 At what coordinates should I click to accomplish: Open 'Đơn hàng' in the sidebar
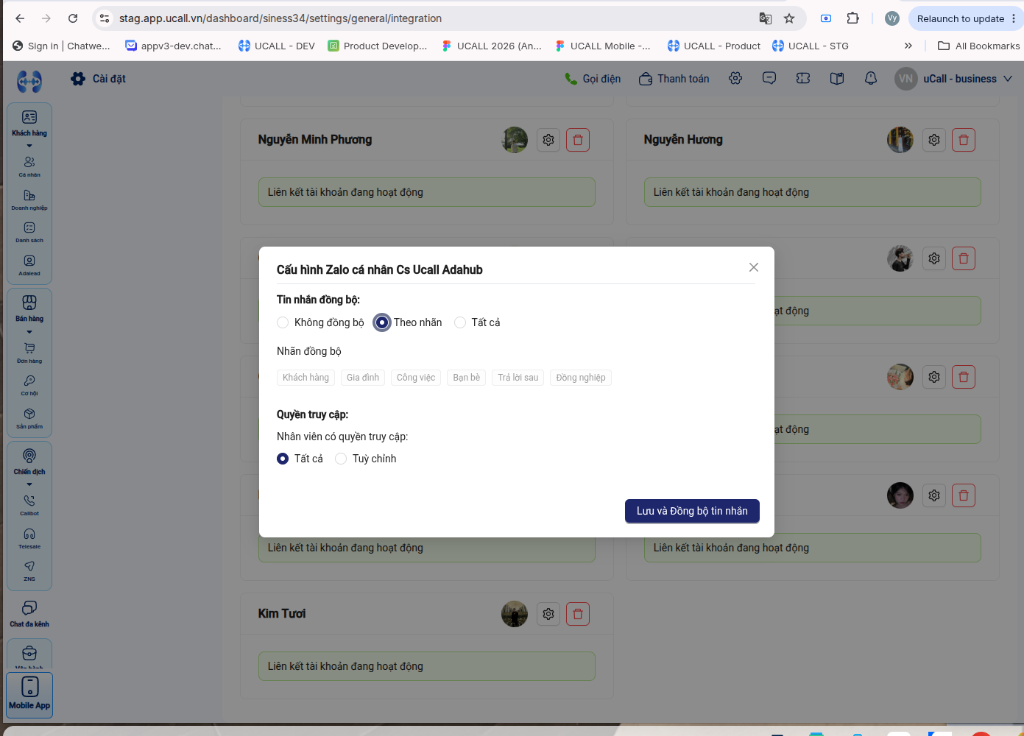(29, 353)
